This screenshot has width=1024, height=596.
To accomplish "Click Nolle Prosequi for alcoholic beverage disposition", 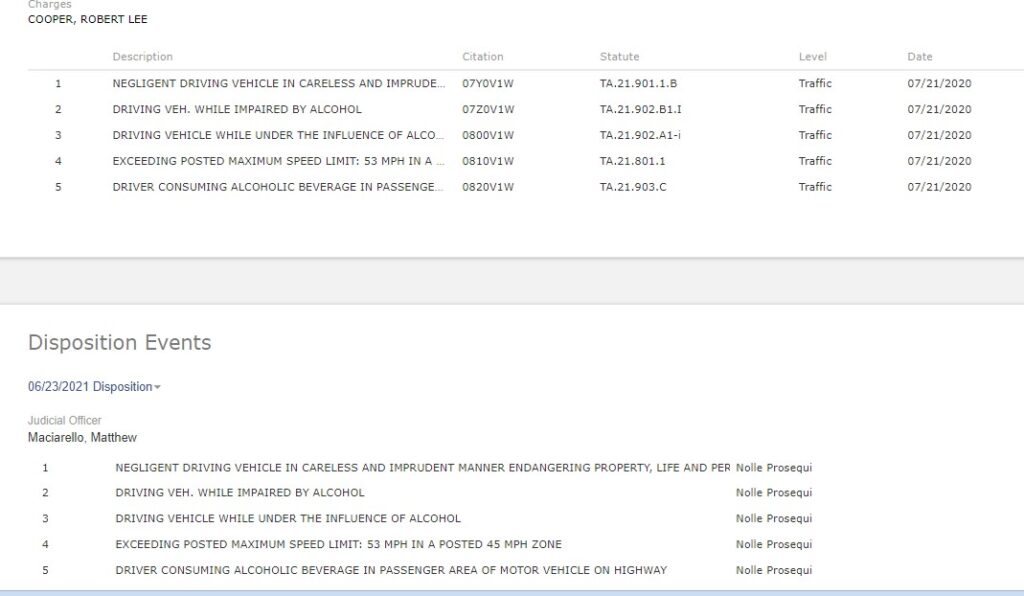I will 774,570.
